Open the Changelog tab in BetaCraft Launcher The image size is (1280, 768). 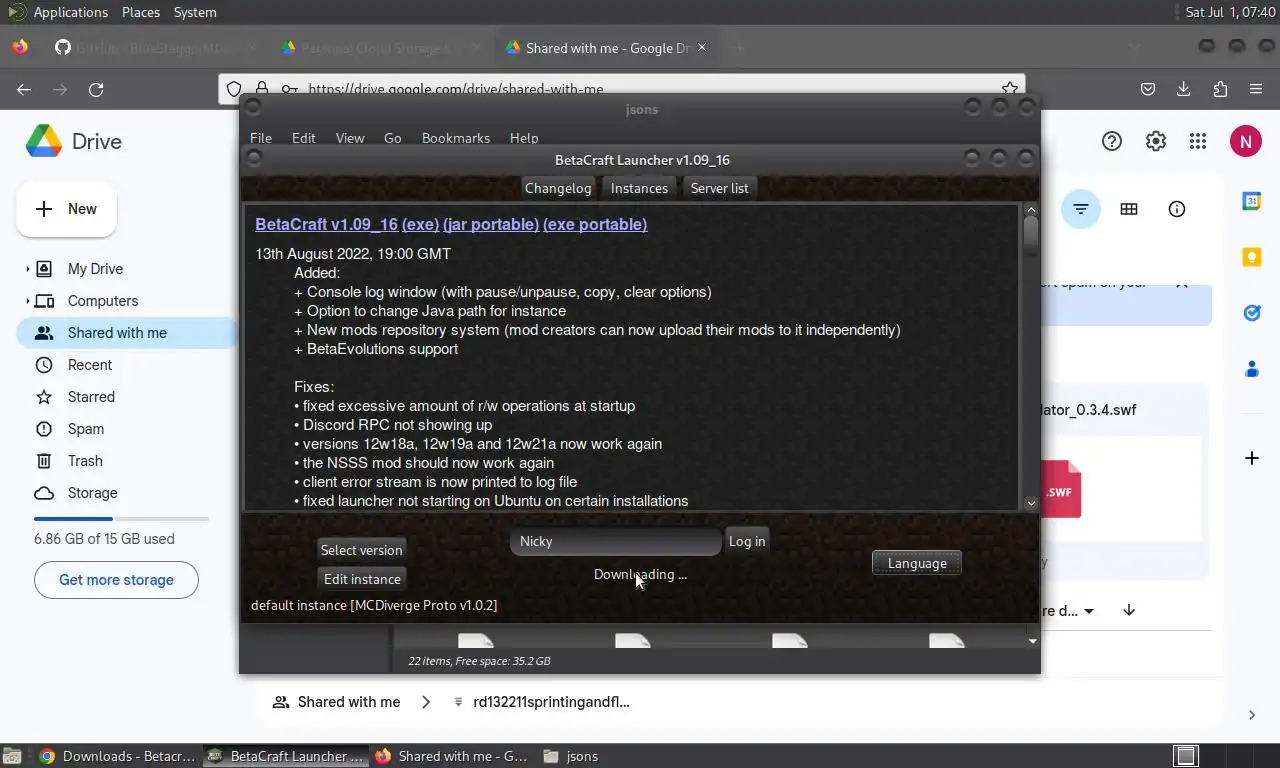point(558,188)
